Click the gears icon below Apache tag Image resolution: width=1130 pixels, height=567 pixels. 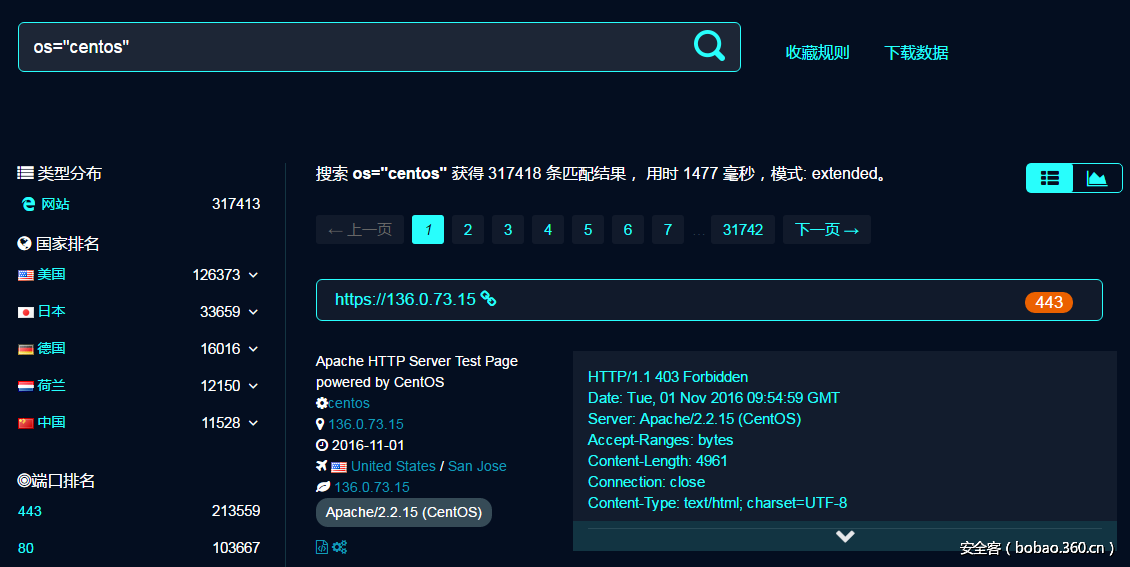pos(339,547)
